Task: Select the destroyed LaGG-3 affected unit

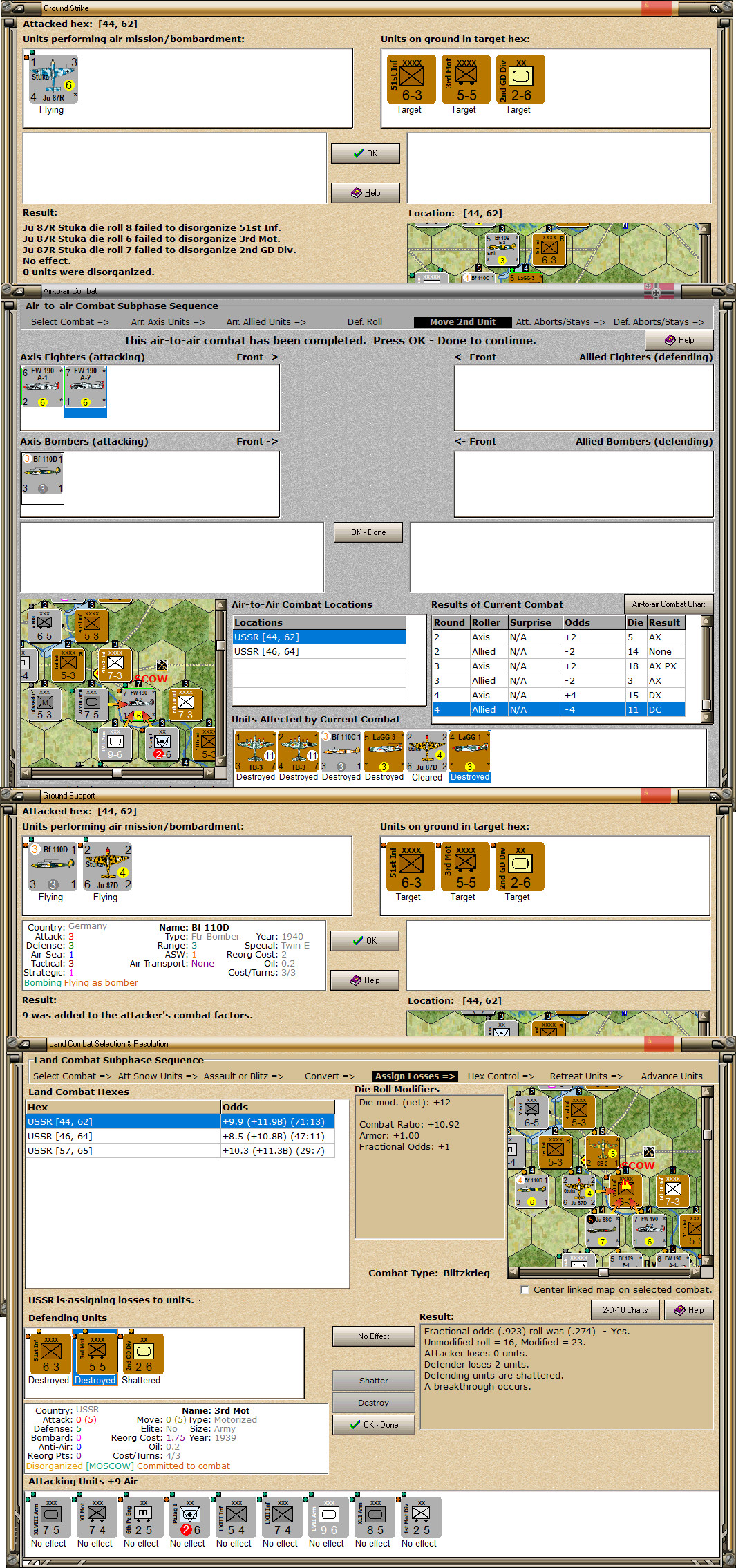Action: (x=384, y=752)
